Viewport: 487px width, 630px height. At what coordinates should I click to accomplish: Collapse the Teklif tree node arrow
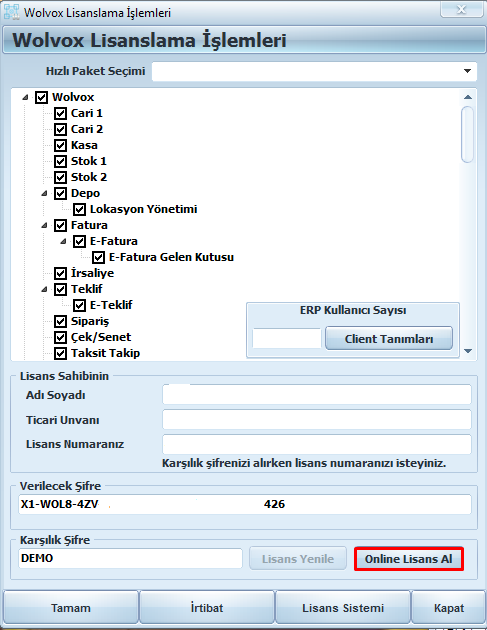(x=44, y=289)
